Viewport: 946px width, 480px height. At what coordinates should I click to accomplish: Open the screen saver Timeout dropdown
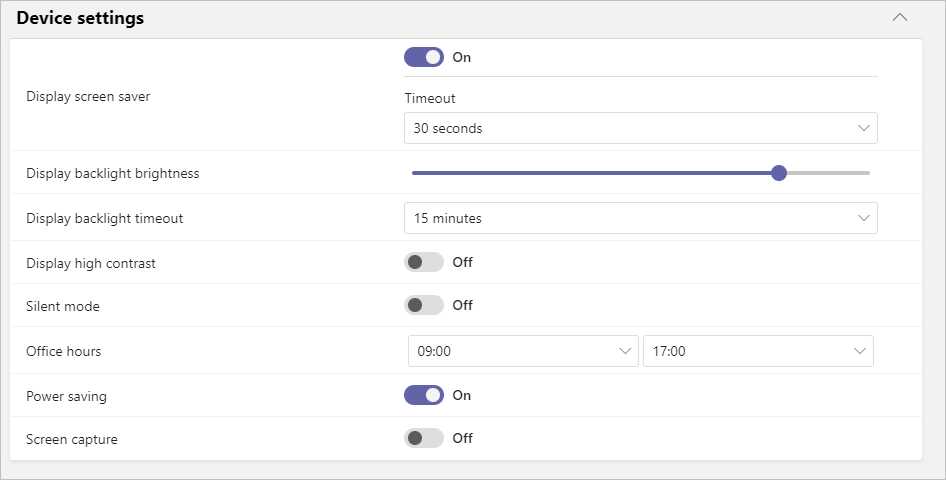(641, 128)
